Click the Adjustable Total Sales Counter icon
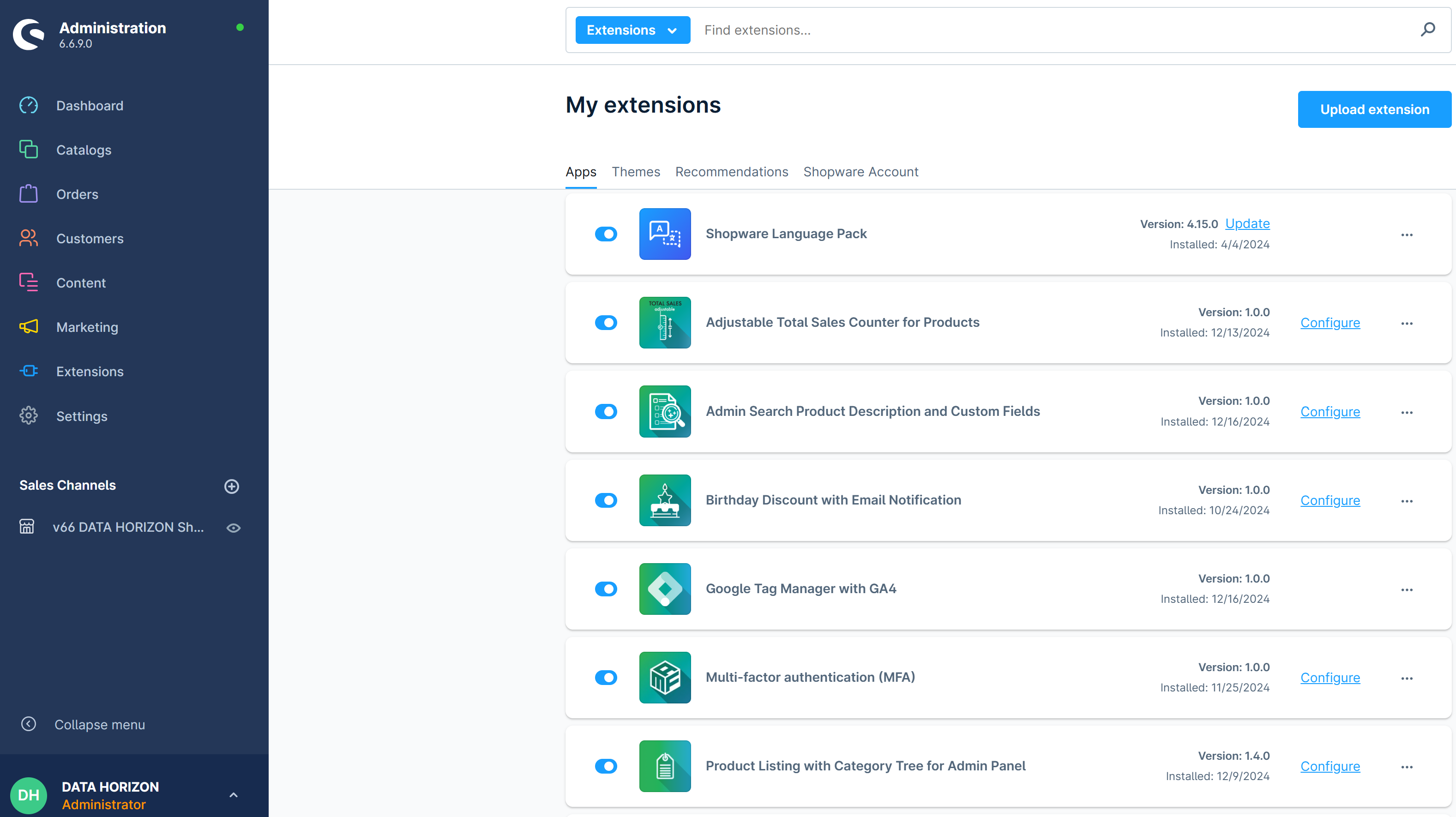 665,323
